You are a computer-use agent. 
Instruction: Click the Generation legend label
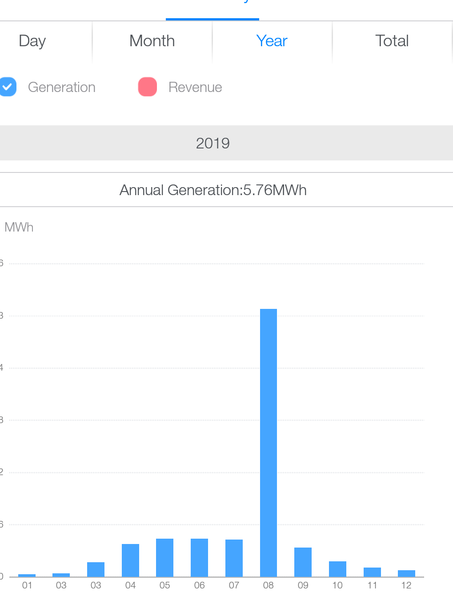(x=62, y=87)
